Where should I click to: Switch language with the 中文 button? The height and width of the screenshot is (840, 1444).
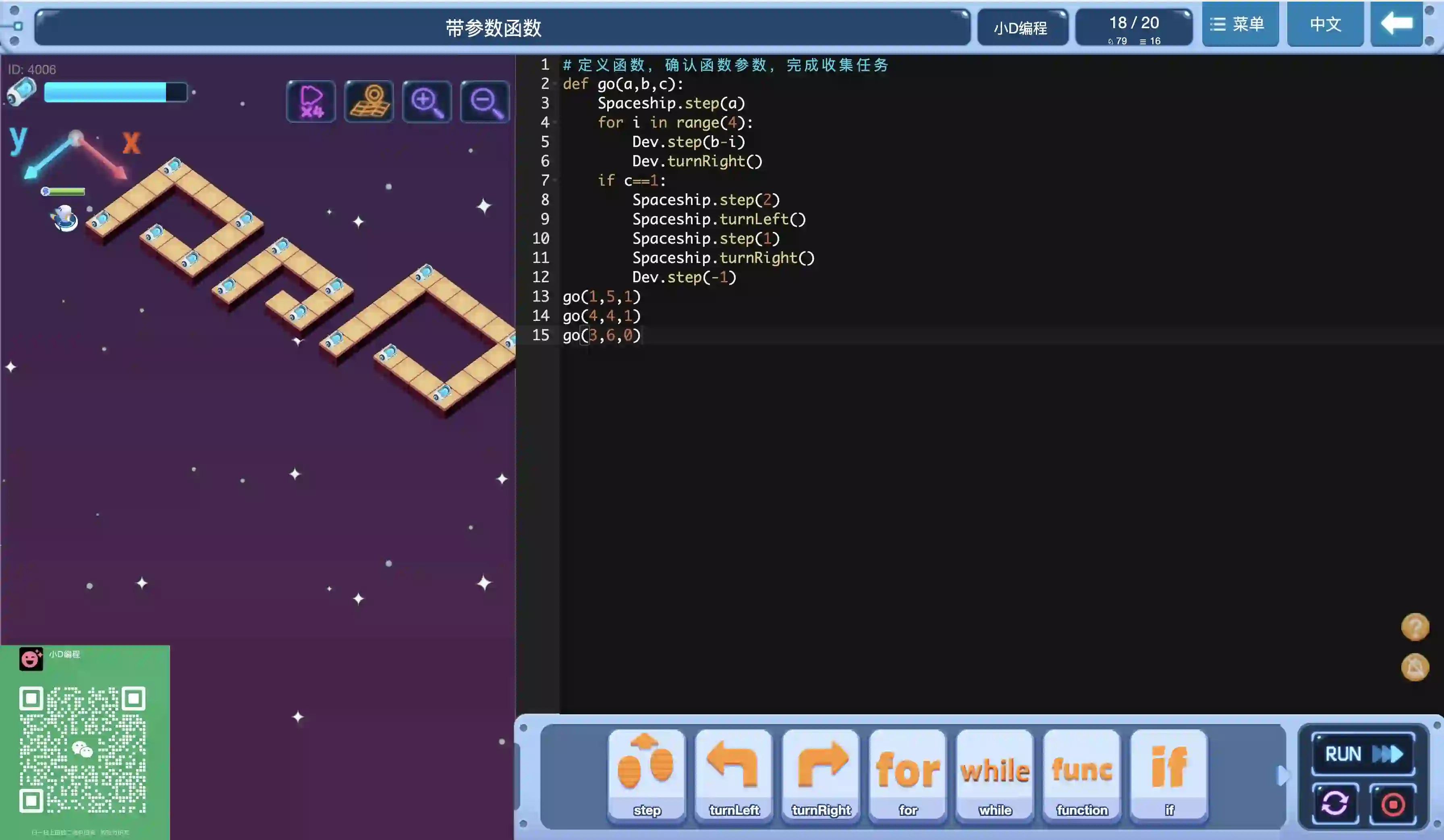tap(1325, 24)
